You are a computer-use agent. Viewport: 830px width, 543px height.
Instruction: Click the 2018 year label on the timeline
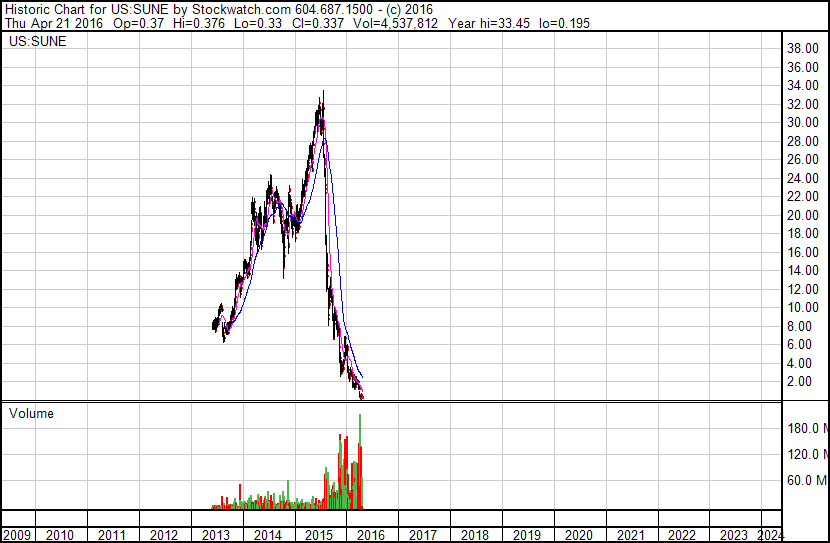(x=475, y=535)
